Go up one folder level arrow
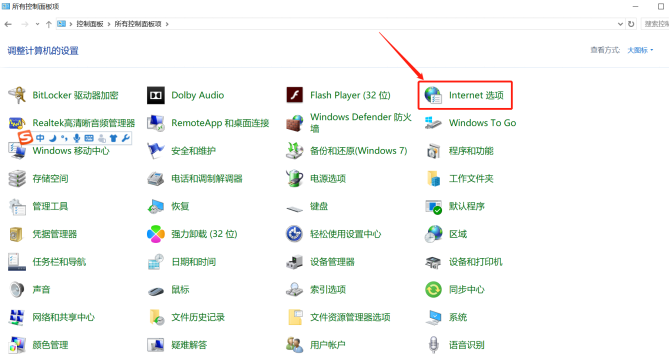 [x=49, y=24]
